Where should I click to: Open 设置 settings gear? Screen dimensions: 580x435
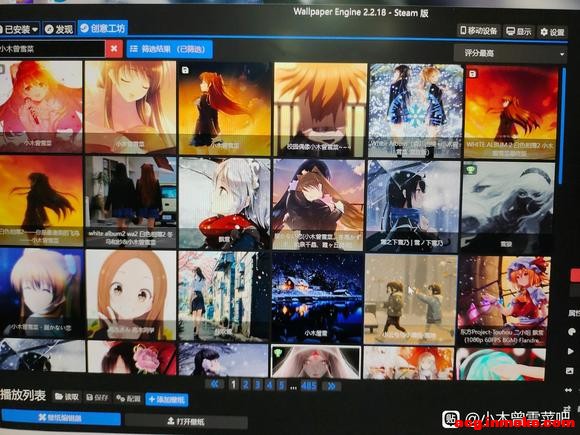[552, 33]
